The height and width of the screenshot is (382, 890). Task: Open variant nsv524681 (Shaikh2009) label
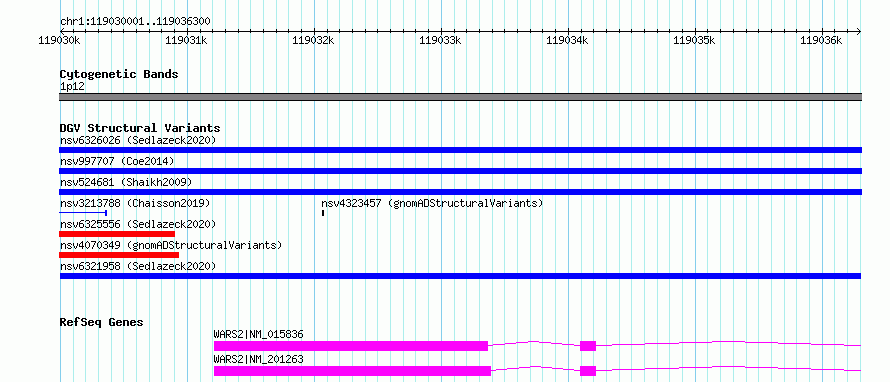pyautogui.click(x=126, y=182)
